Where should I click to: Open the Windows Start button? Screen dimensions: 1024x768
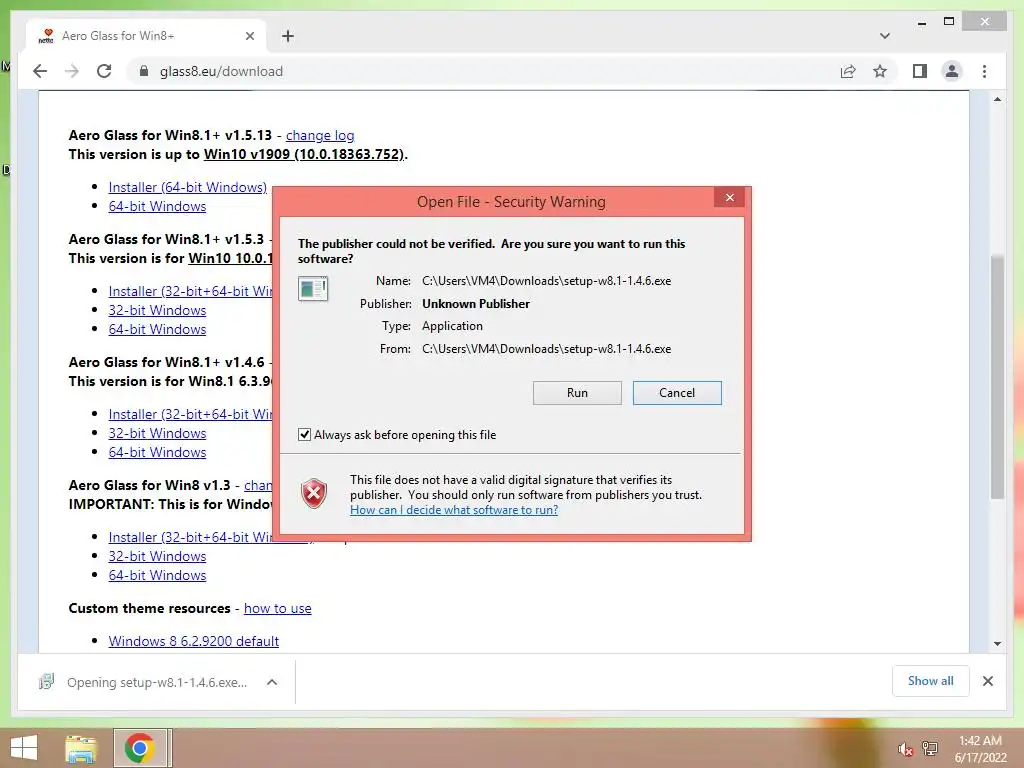point(24,748)
